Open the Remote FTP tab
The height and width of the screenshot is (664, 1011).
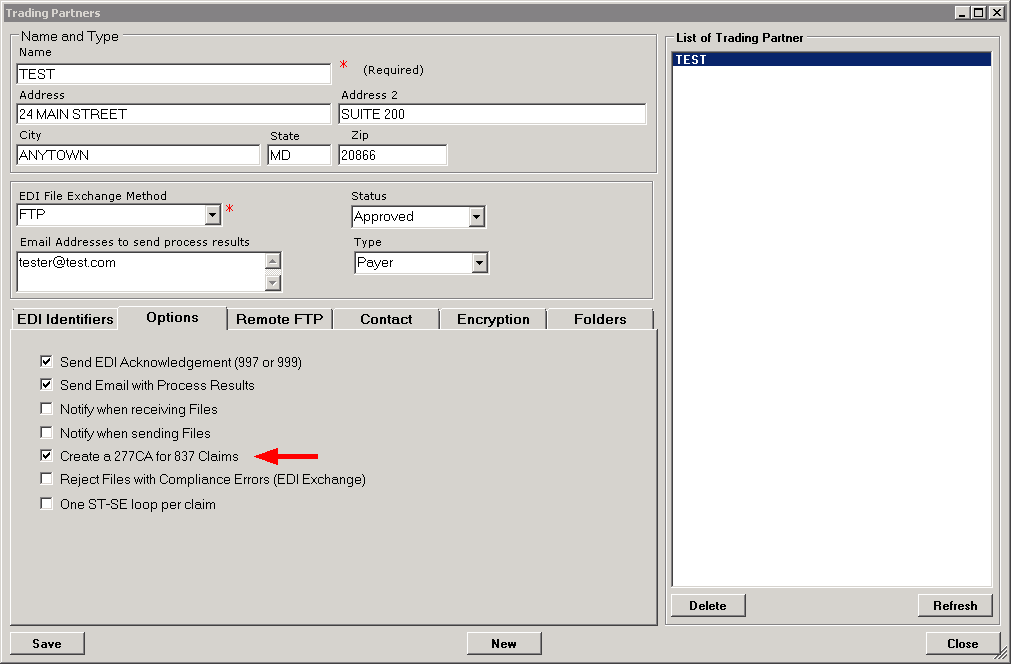[279, 319]
